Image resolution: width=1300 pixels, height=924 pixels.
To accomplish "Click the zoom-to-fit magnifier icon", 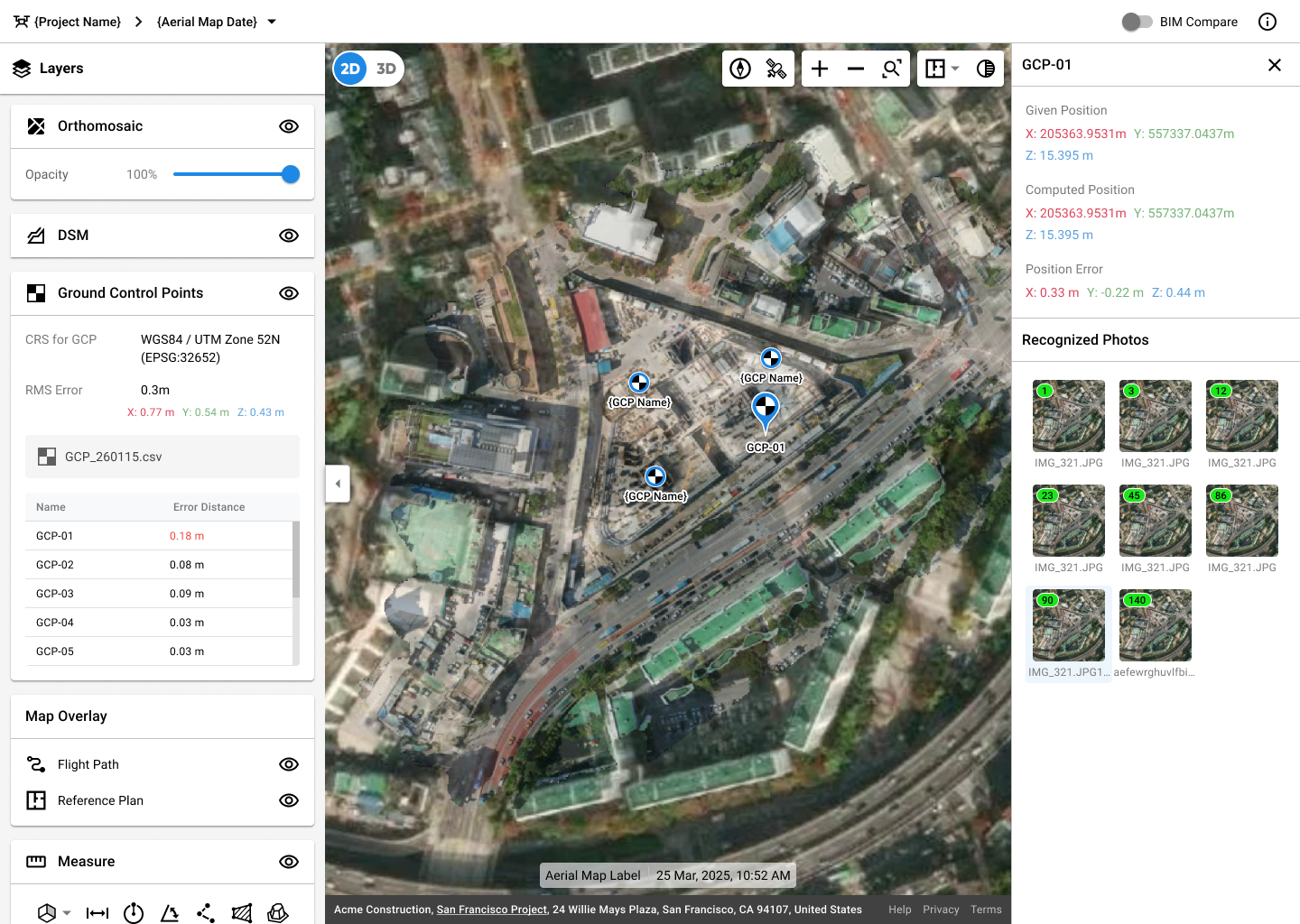I will pos(892,69).
